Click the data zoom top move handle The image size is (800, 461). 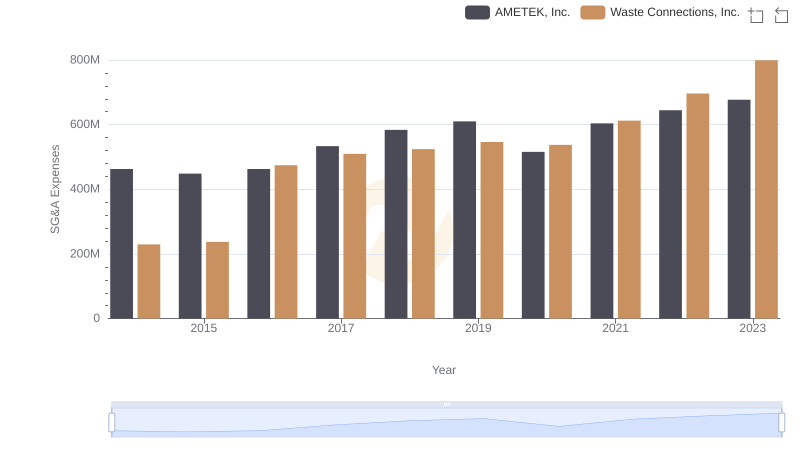(446, 404)
